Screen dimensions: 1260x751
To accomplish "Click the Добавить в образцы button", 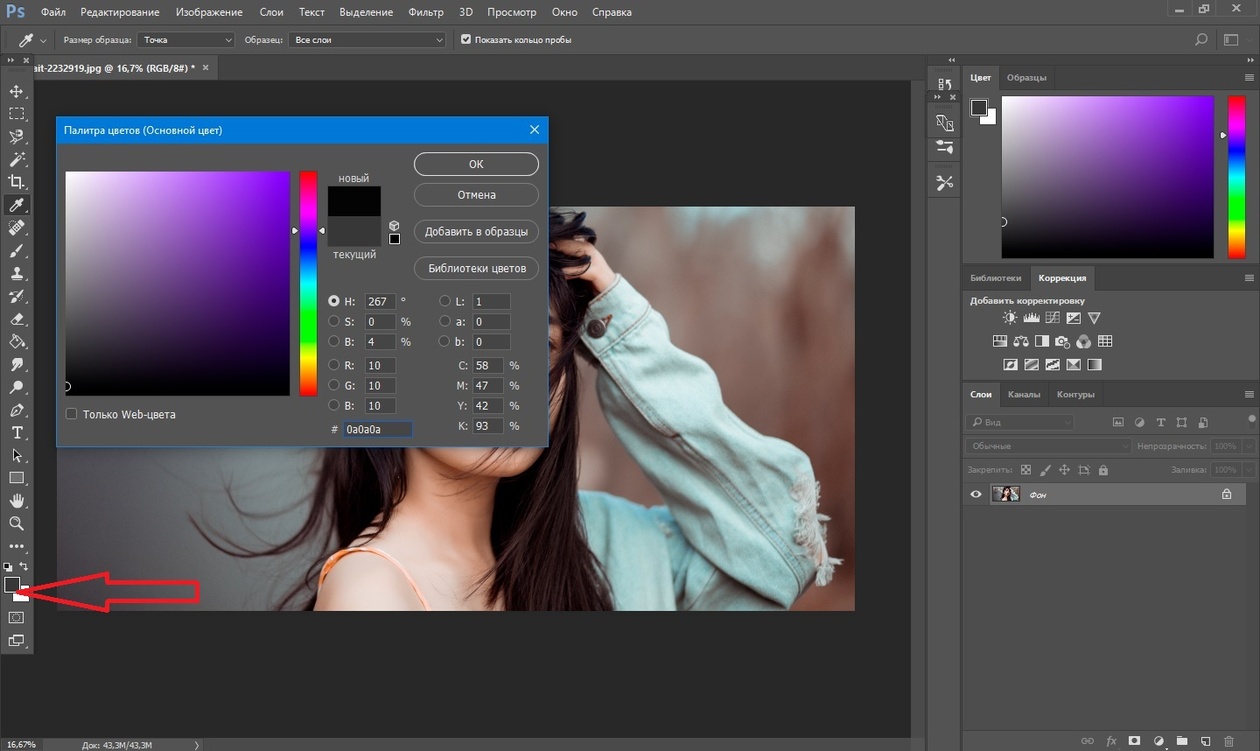I will click(x=476, y=232).
